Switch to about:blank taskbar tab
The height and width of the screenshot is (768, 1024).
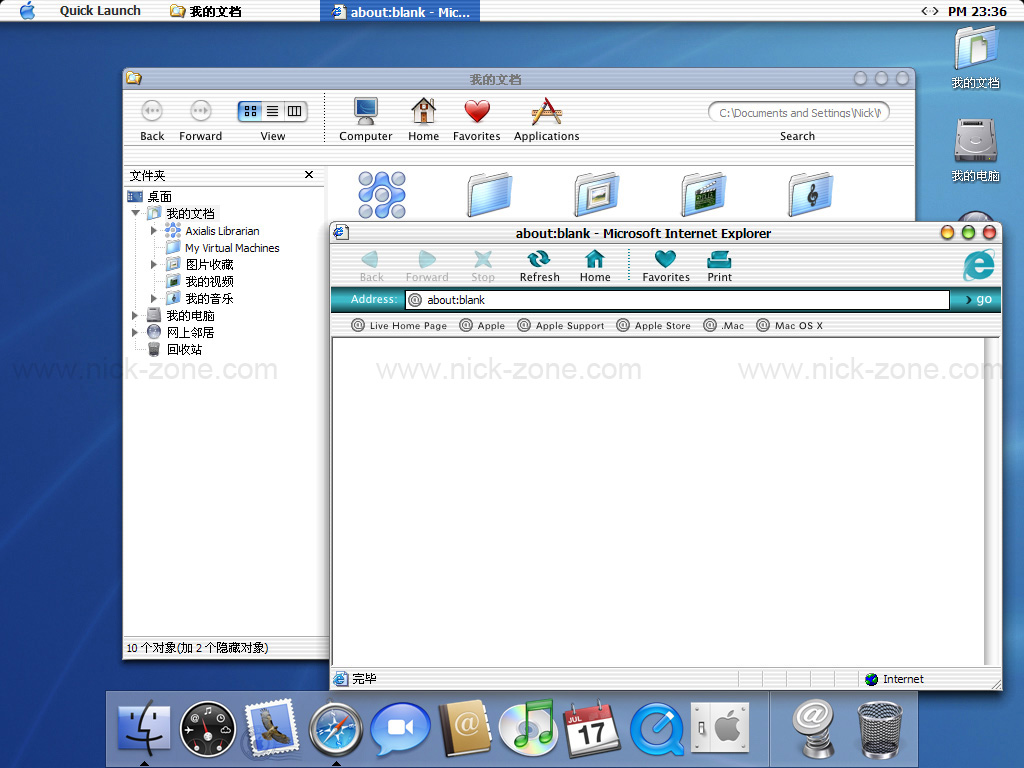coord(400,12)
